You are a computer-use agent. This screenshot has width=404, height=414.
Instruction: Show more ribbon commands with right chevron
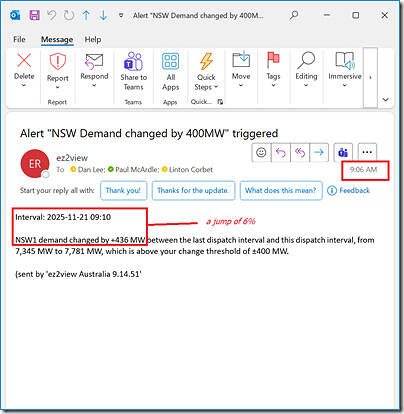[x=370, y=77]
